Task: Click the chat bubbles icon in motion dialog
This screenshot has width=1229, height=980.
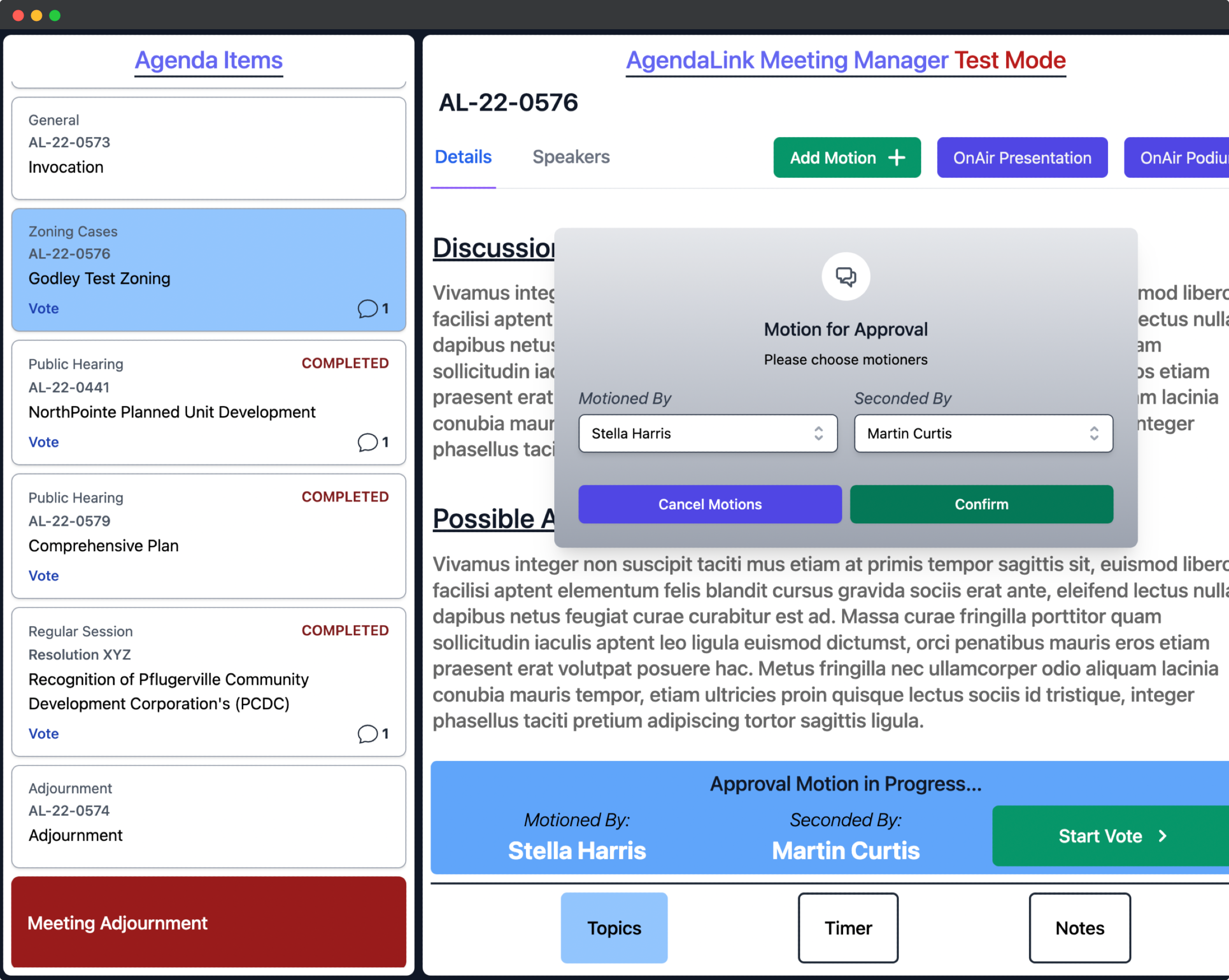Action: 845,276
